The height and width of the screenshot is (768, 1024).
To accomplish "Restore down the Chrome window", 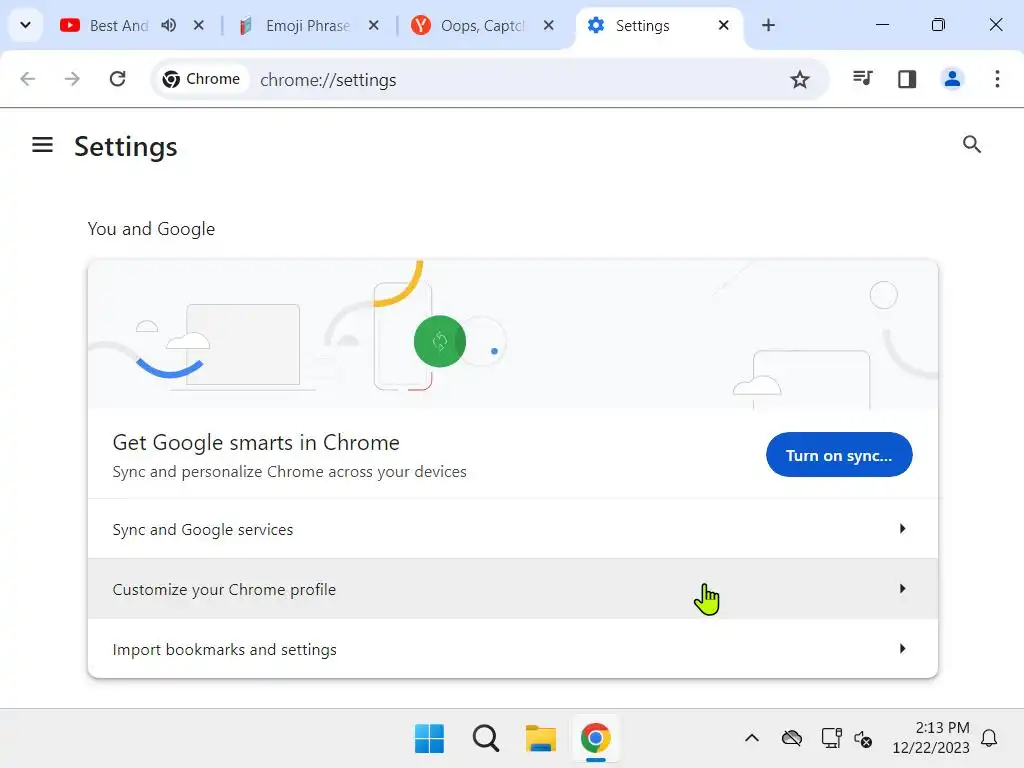I will click(x=938, y=25).
